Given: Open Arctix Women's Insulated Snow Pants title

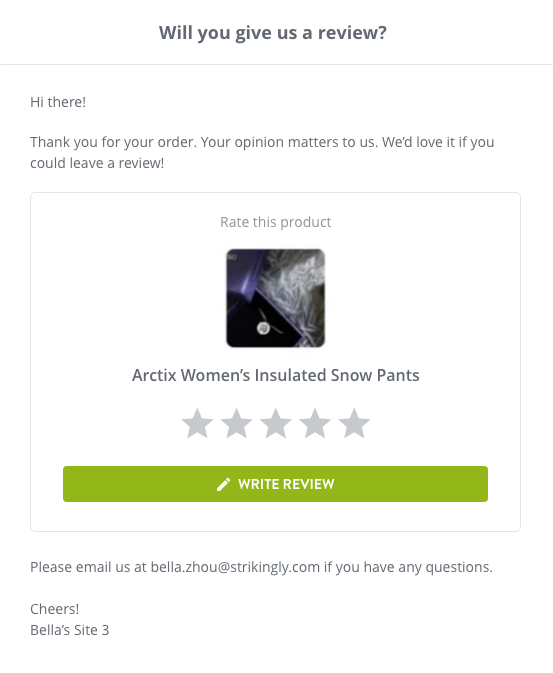Looking at the screenshot, I should [276, 375].
